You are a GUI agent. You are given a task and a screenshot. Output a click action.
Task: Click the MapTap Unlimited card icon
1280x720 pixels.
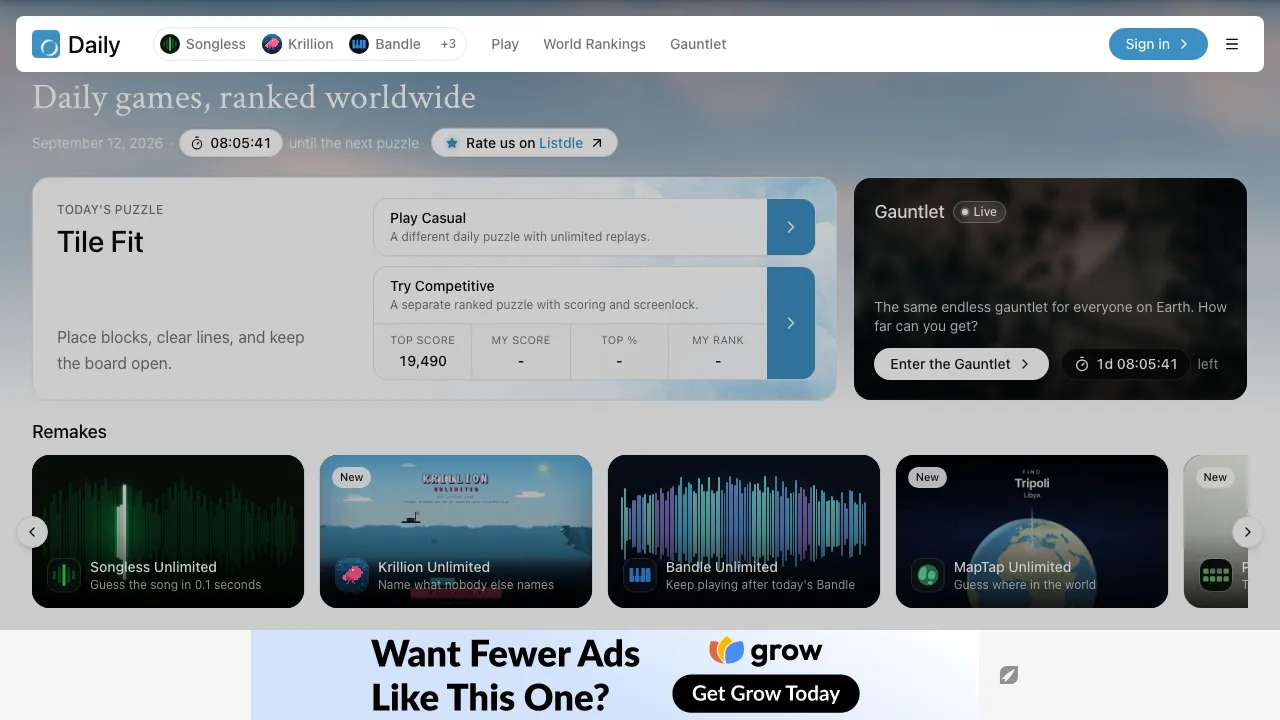928,575
